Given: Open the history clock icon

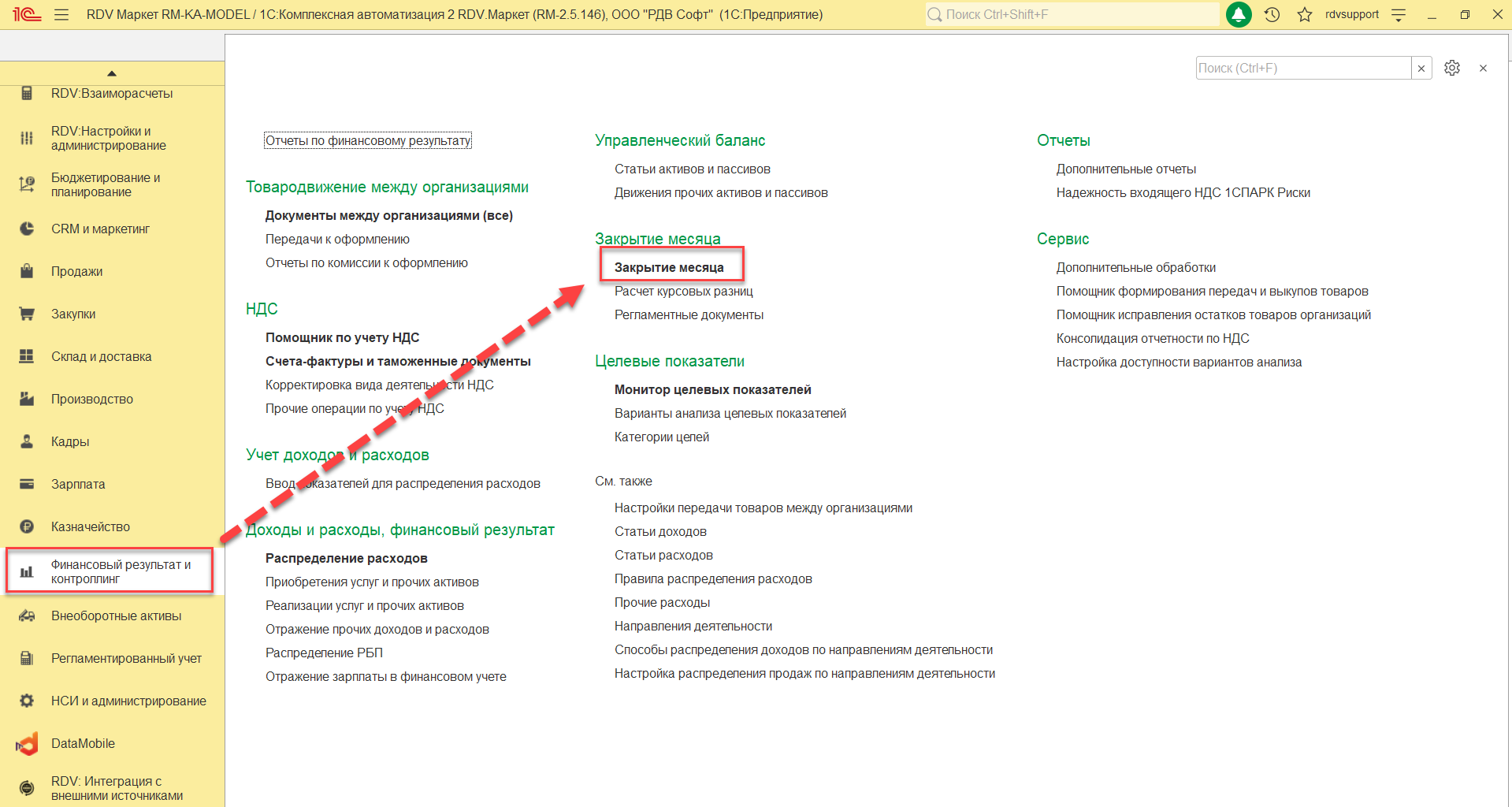Looking at the screenshot, I should pyautogui.click(x=1272, y=14).
